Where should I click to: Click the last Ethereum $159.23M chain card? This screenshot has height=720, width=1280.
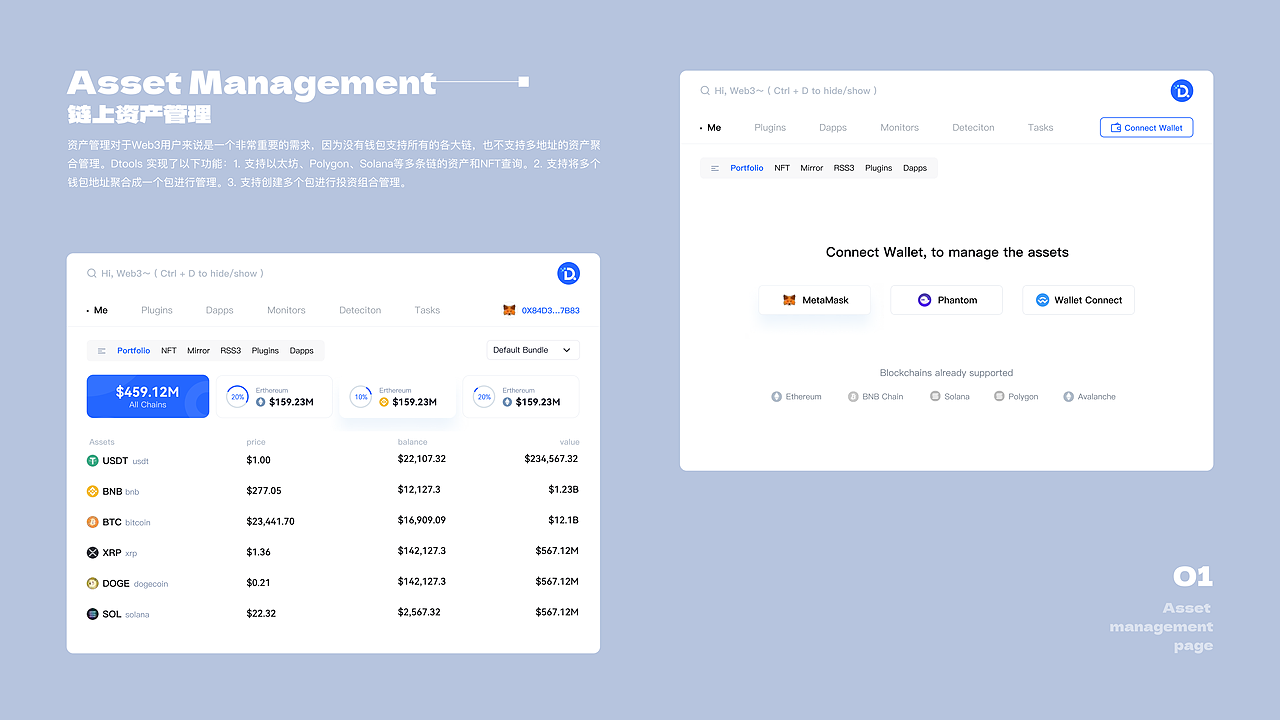[521, 397]
